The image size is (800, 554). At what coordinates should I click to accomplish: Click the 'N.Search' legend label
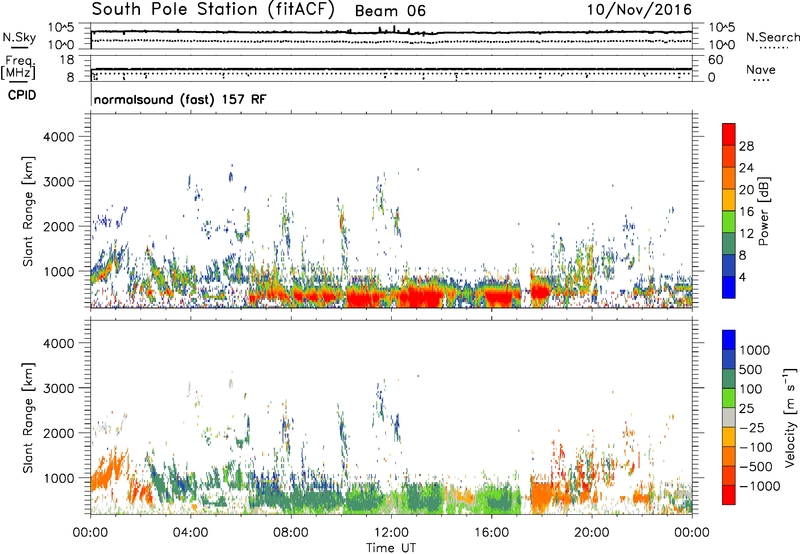pyautogui.click(x=772, y=37)
